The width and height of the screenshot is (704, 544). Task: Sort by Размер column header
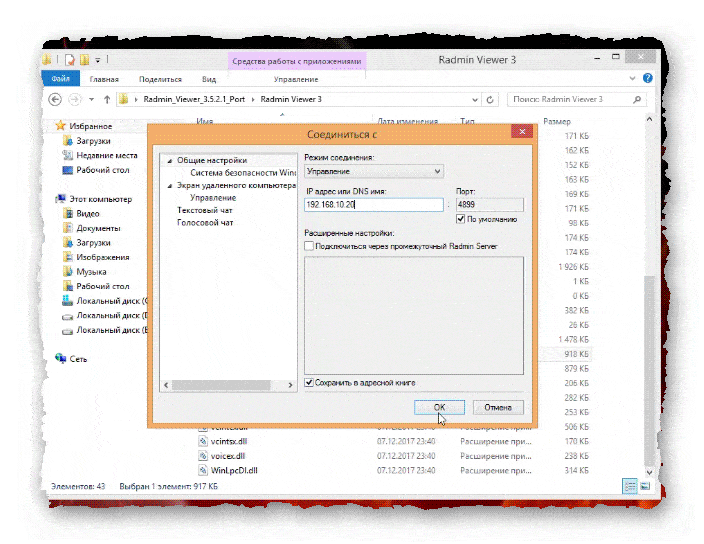tap(557, 121)
